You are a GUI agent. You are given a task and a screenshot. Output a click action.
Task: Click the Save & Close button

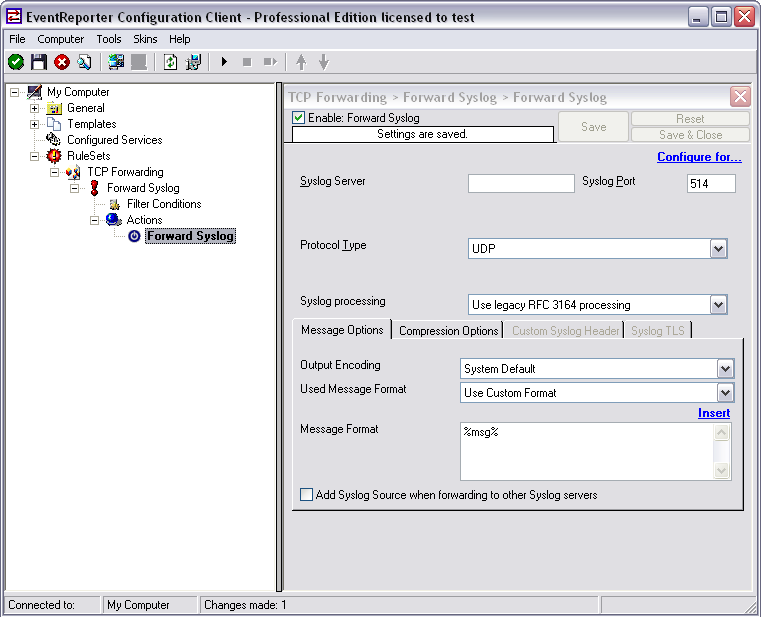690,134
